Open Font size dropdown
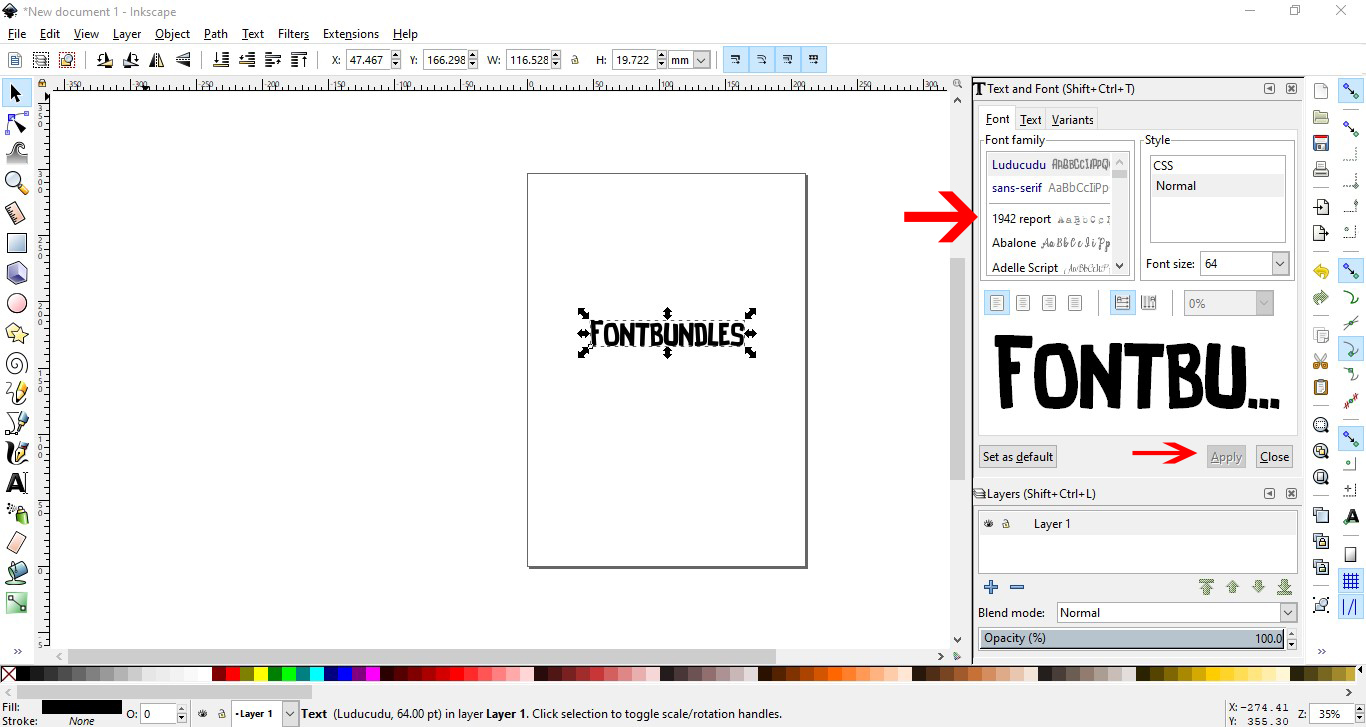 (x=1280, y=264)
